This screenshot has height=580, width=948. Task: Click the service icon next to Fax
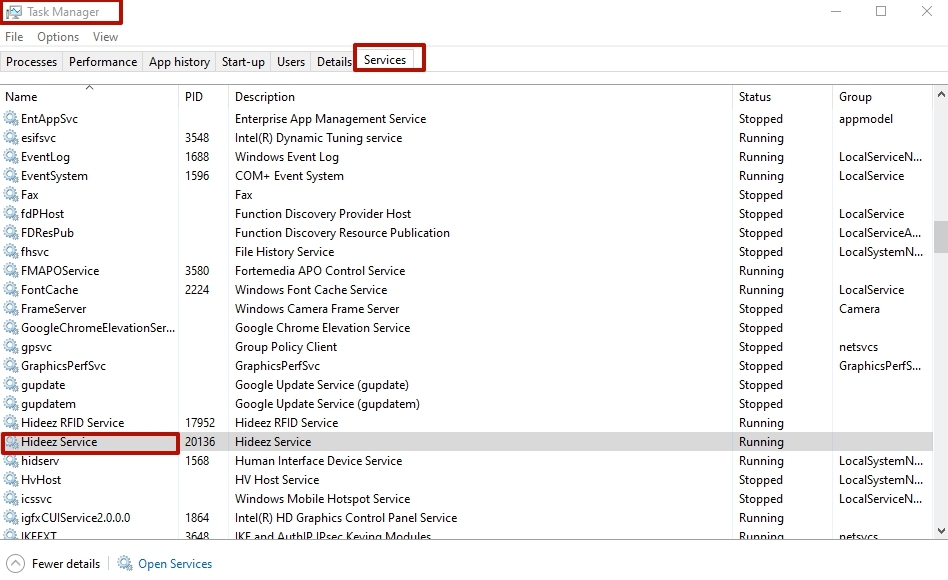(x=12, y=195)
